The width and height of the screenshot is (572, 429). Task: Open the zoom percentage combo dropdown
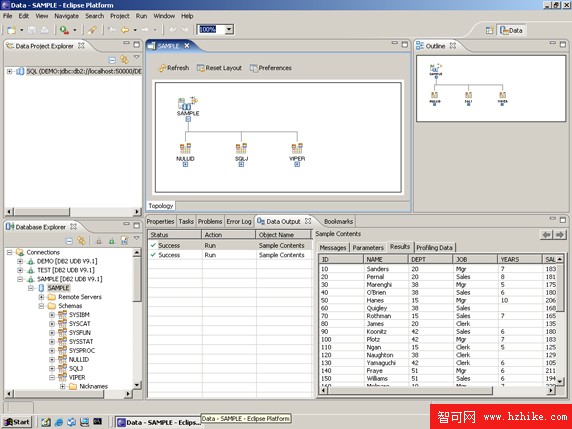[229, 30]
